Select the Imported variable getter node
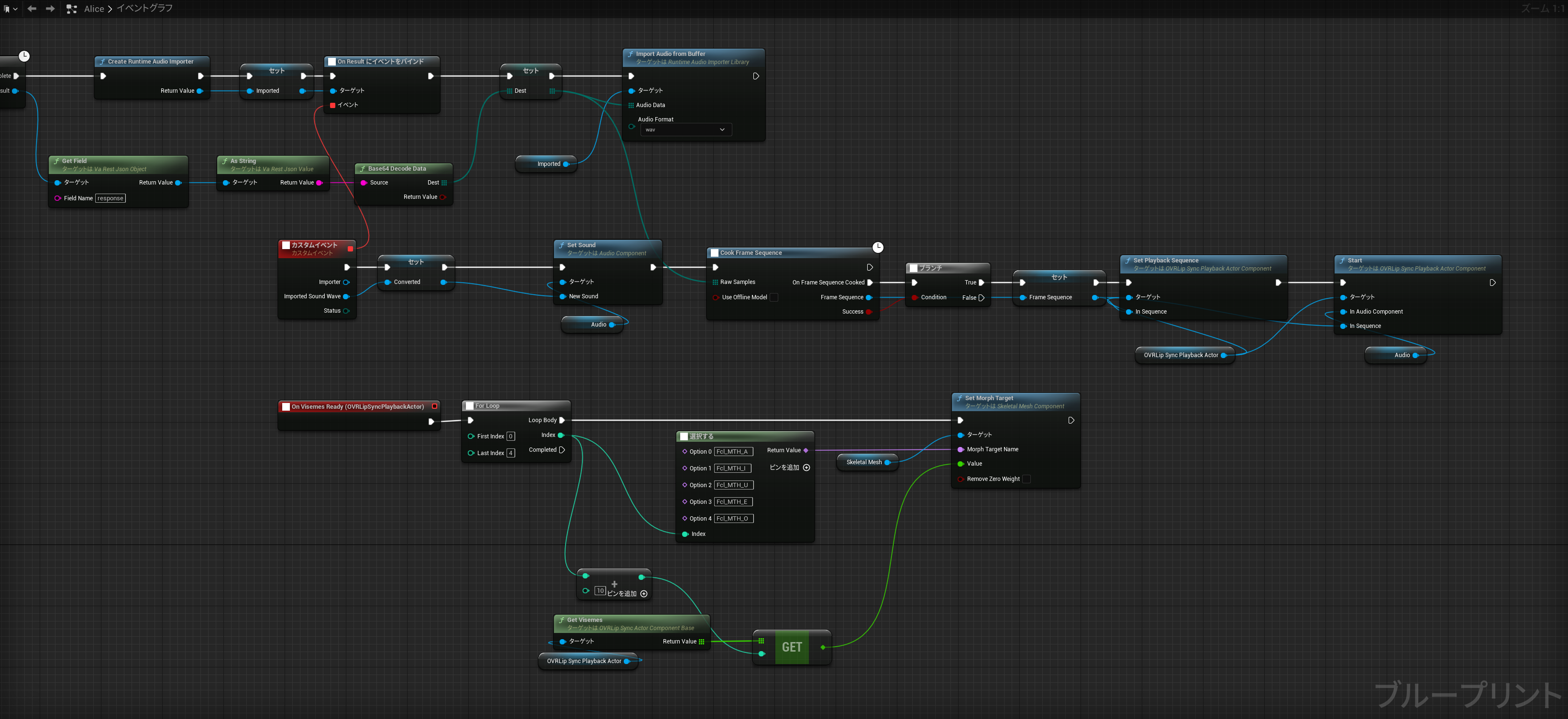The width and height of the screenshot is (1568, 719). tap(546, 164)
